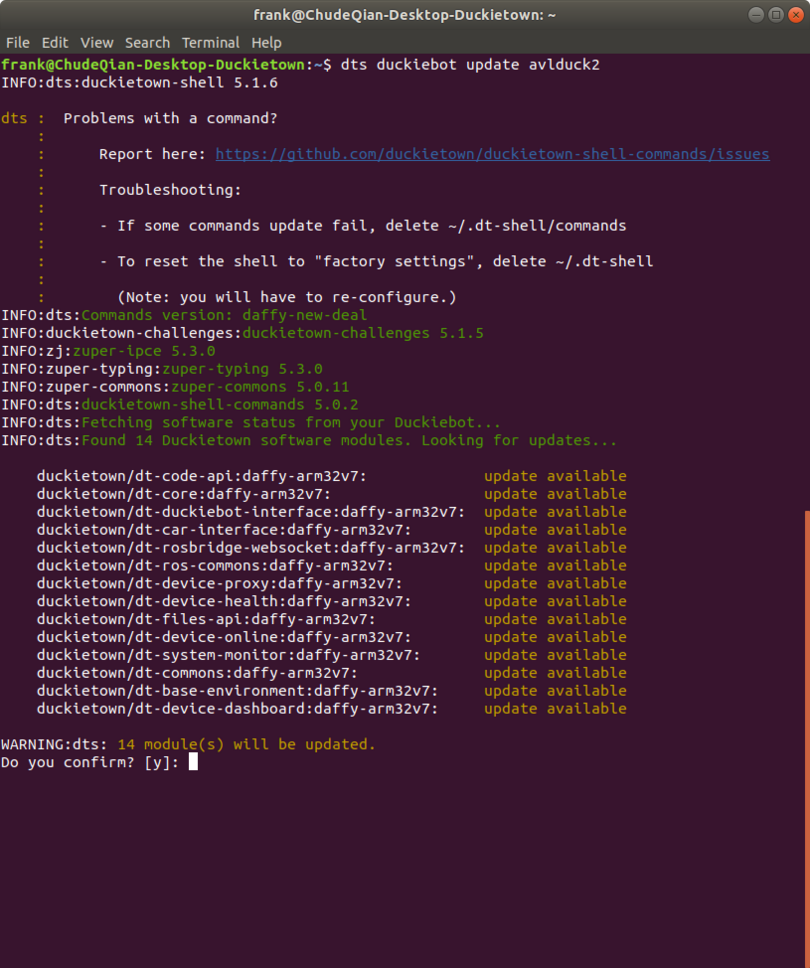Screen dimensions: 810x968
Task: Click the 'Problems with a command?' text
Action: point(170,119)
